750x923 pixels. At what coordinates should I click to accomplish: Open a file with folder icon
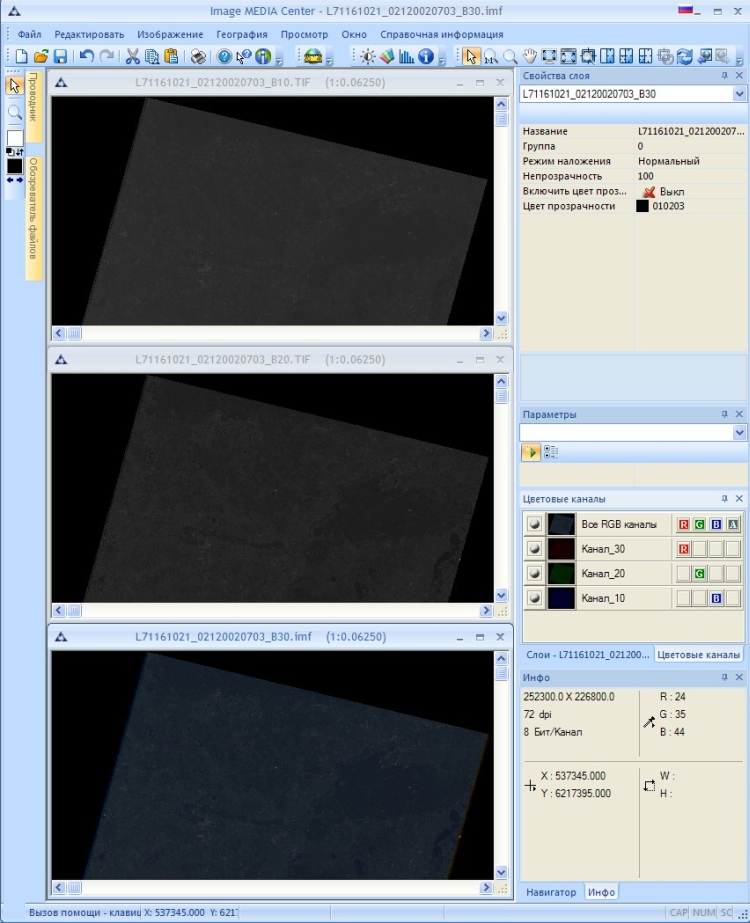point(41,57)
